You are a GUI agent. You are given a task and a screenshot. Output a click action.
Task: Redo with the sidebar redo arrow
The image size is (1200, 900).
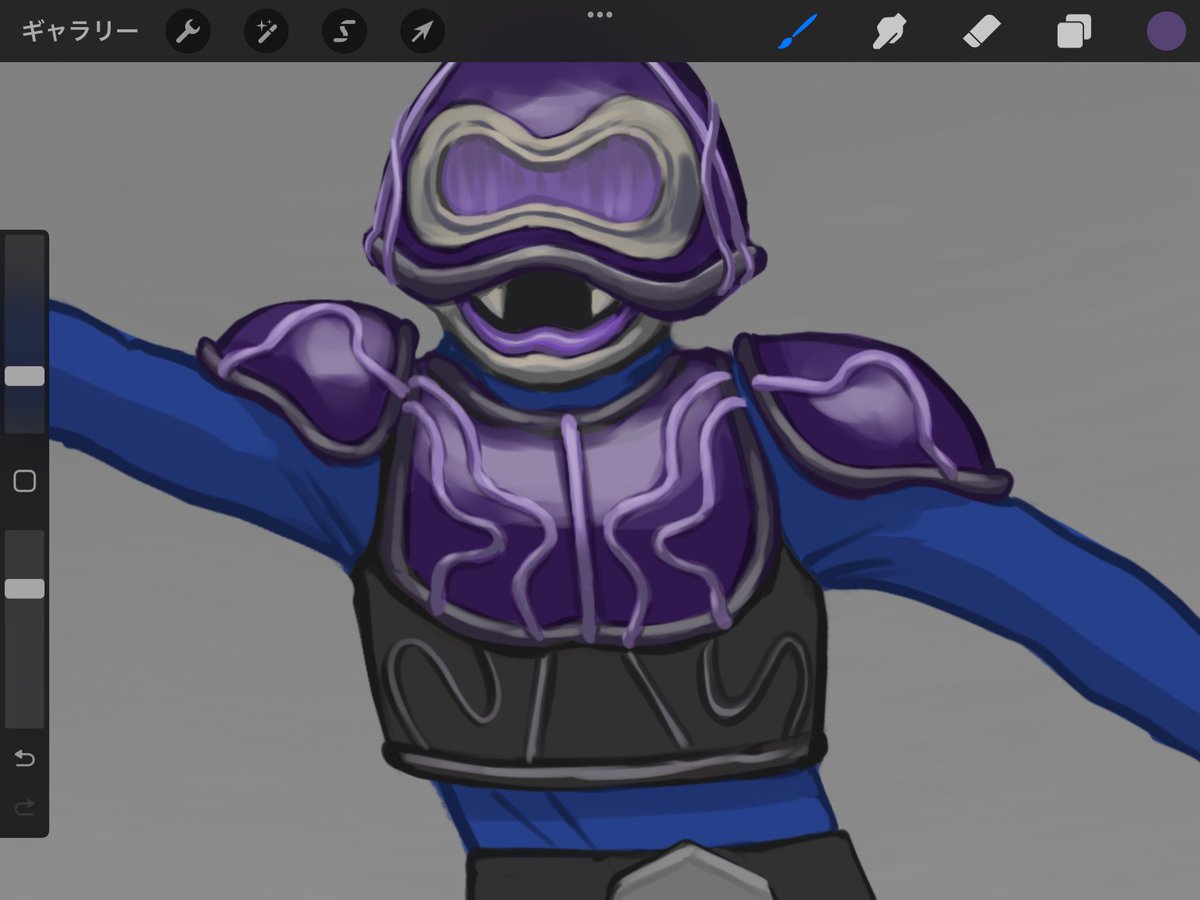[25, 806]
